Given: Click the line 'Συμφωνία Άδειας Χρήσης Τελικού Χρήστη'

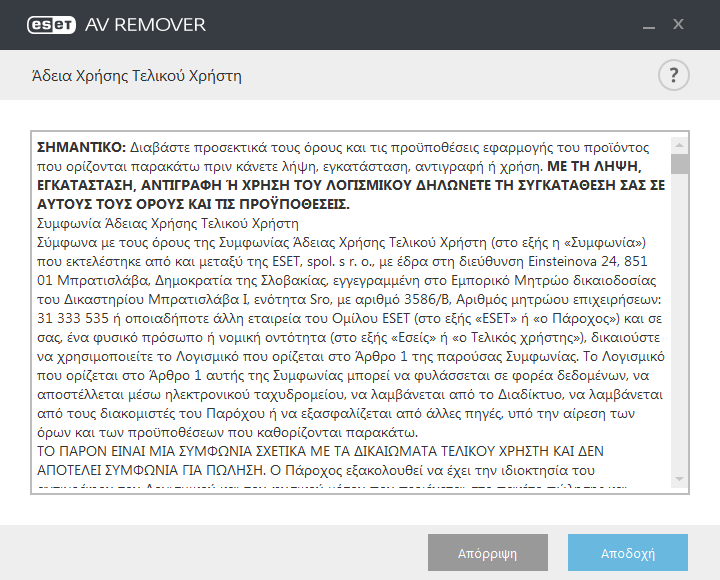Looking at the screenshot, I should tap(168, 224).
